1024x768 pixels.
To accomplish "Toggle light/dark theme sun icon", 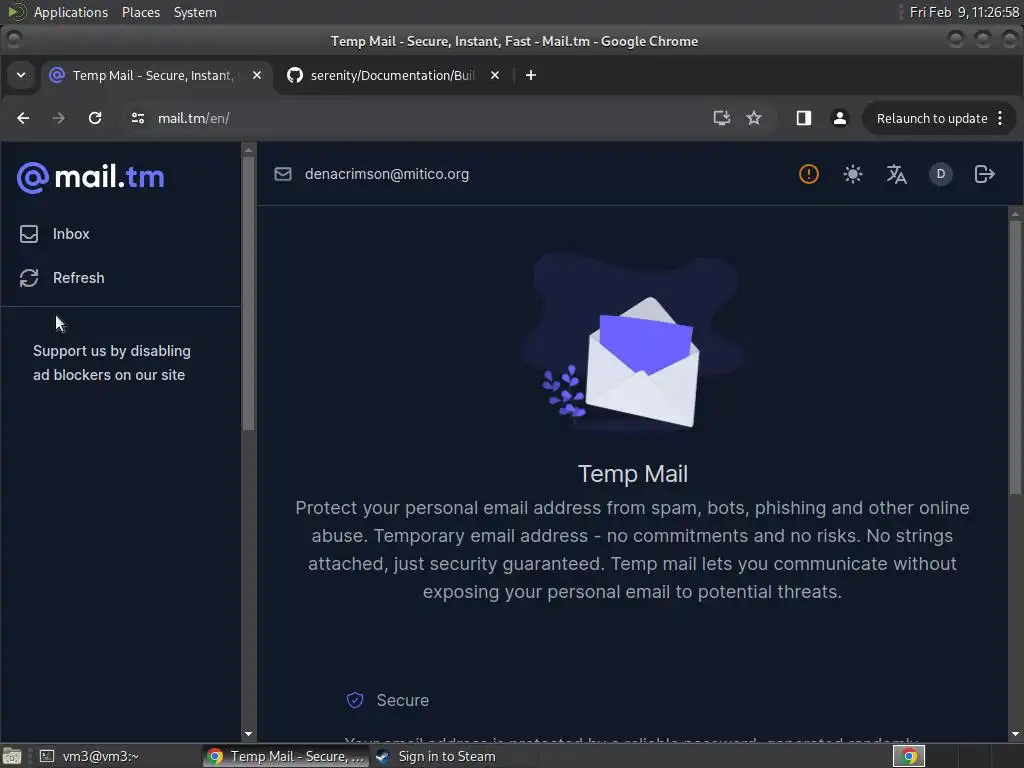I will point(852,174).
